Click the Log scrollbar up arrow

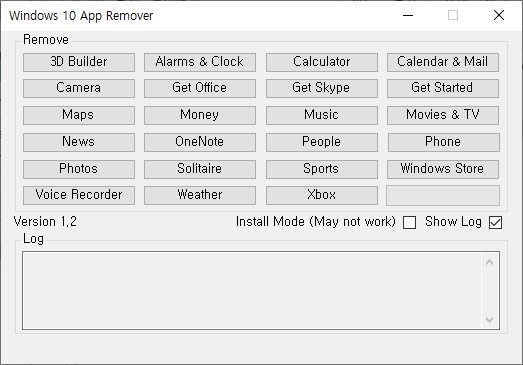pos(489,262)
